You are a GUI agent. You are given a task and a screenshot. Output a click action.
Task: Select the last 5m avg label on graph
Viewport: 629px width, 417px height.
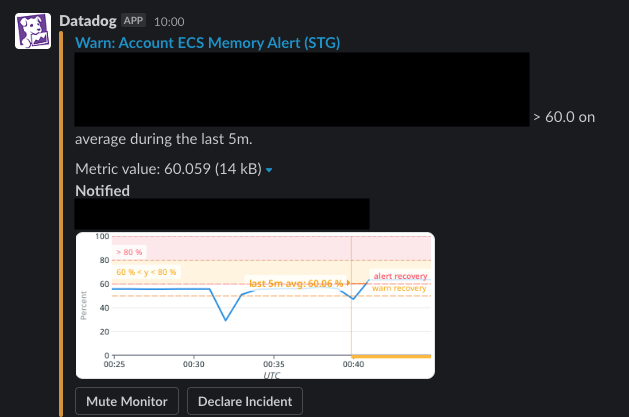click(296, 283)
